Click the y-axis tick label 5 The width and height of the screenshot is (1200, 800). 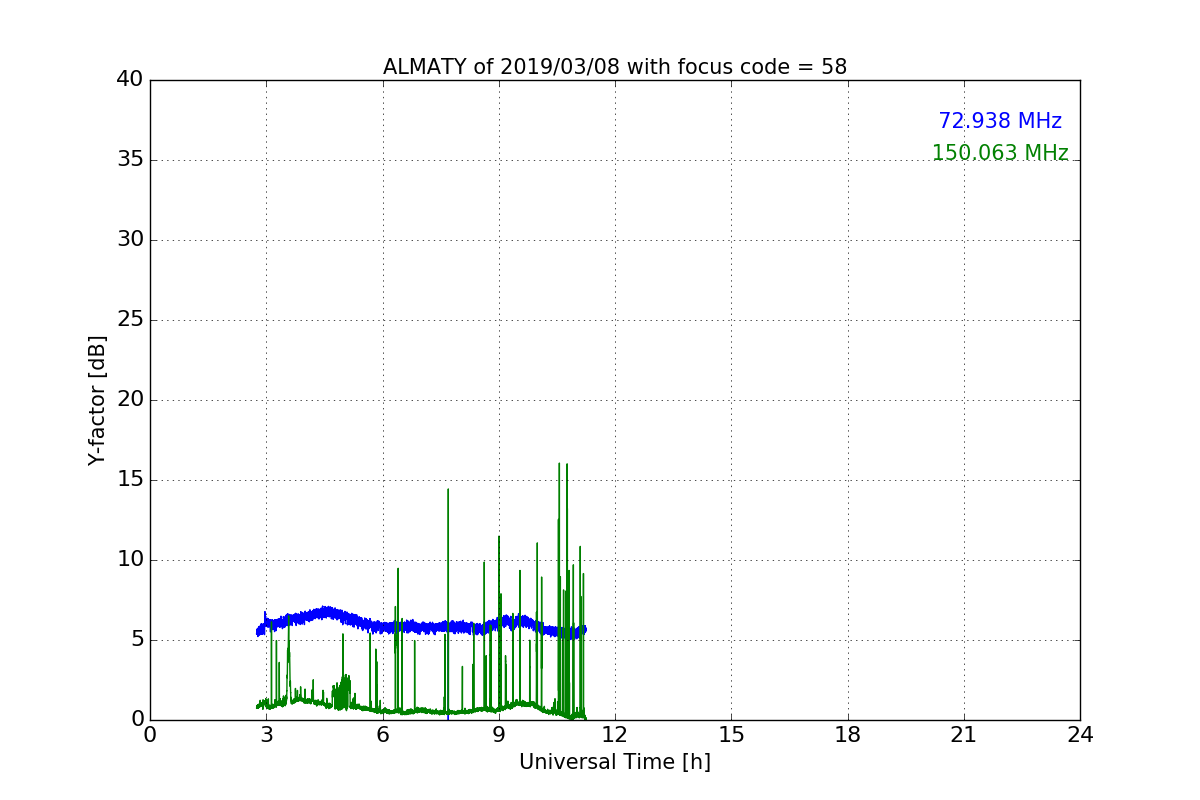(x=136, y=640)
